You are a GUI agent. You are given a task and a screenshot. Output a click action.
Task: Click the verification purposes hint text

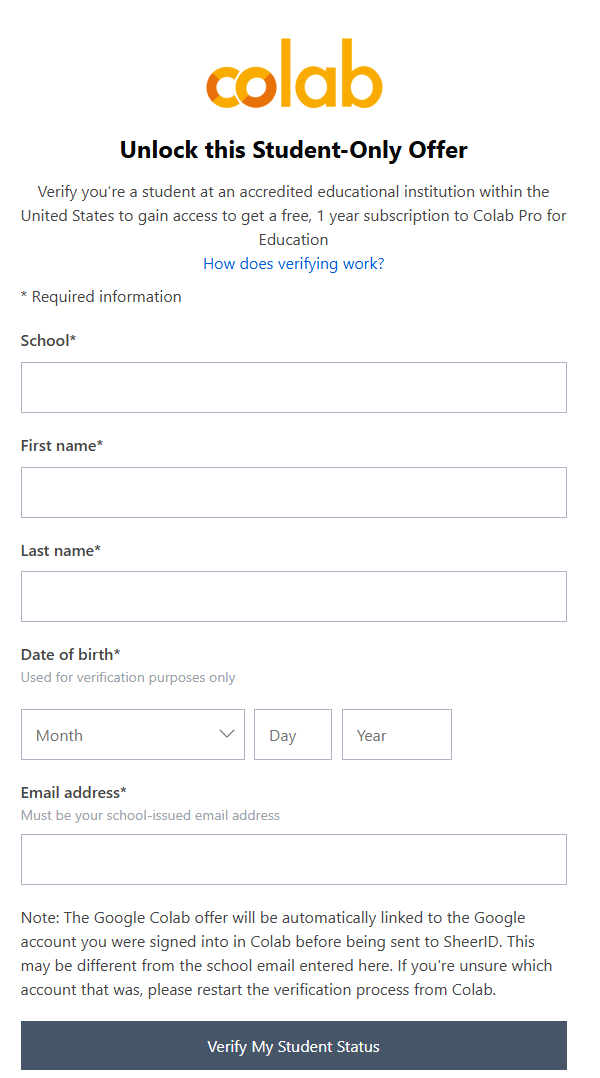[127, 677]
